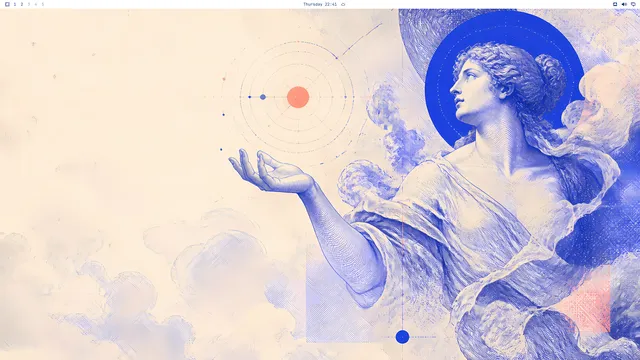This screenshot has width=640, height=360.
Task: Switch to workspace 2
Action: click(22, 4)
